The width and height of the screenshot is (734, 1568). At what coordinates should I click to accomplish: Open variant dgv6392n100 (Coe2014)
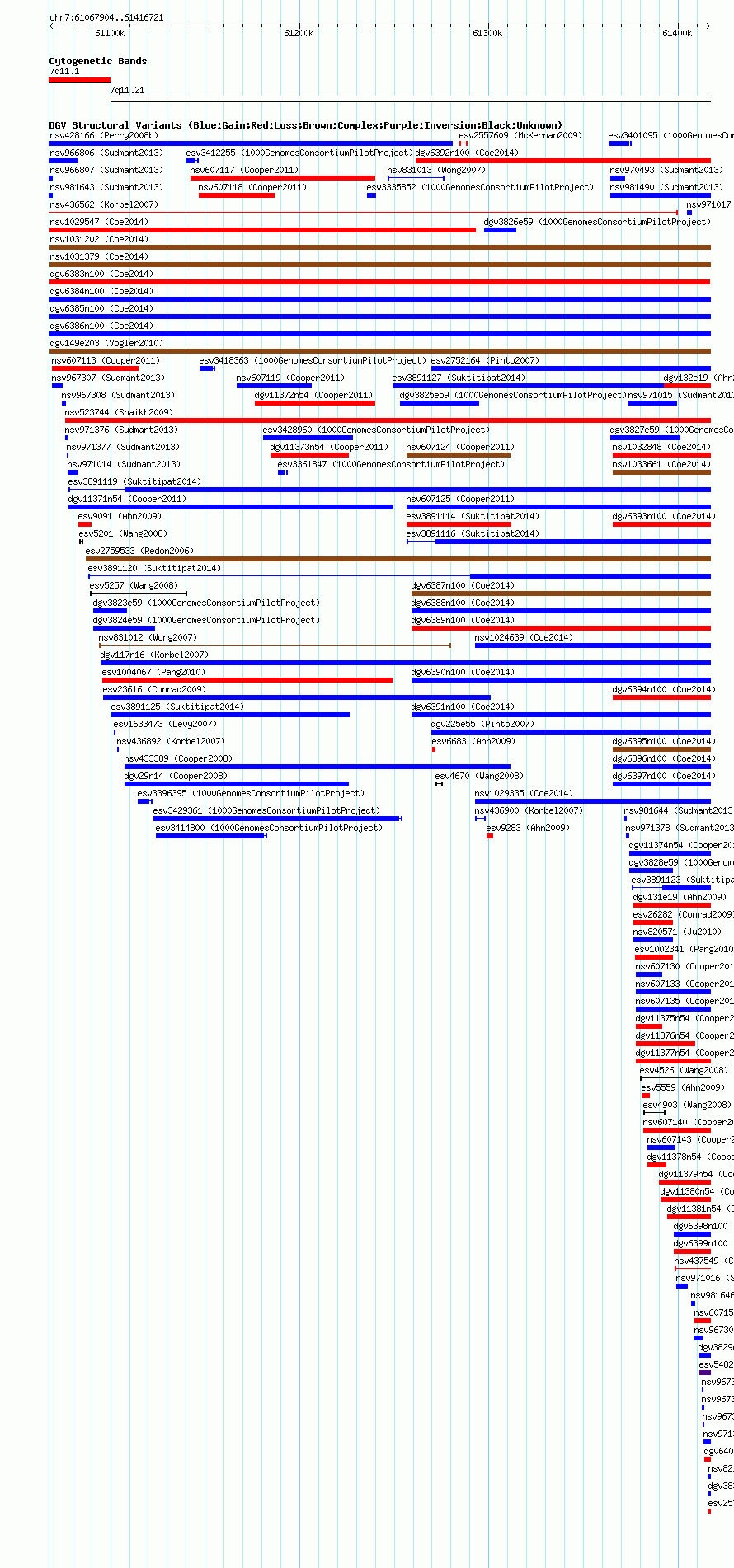point(467,153)
